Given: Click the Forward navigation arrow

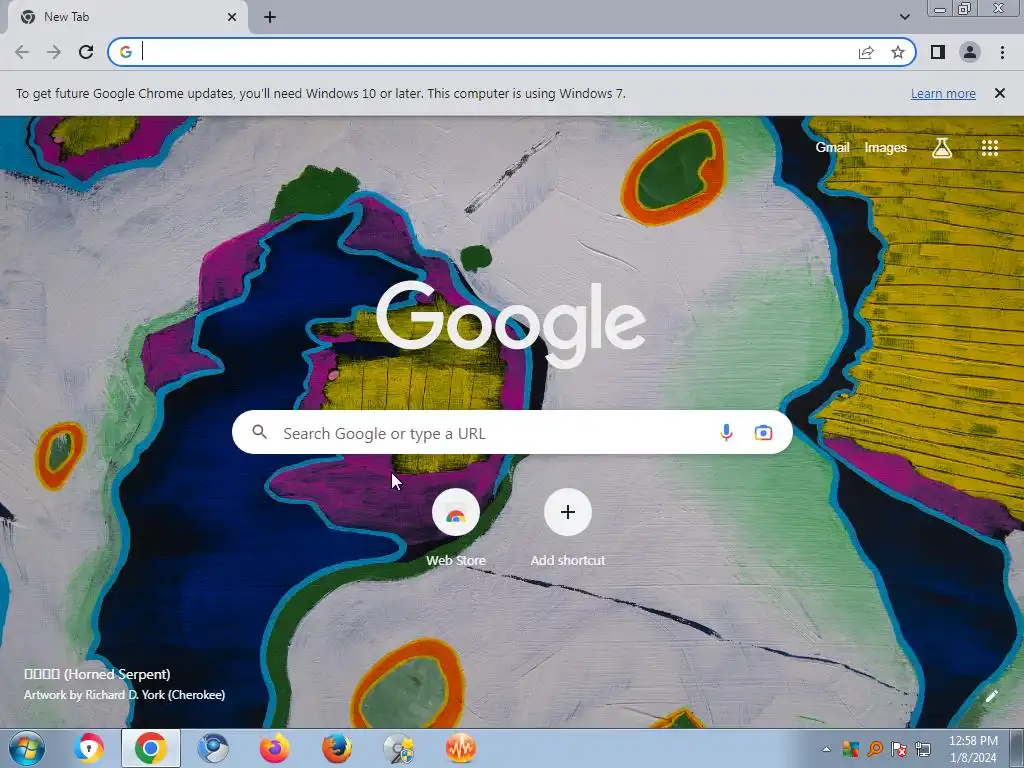Looking at the screenshot, I should click(x=54, y=52).
